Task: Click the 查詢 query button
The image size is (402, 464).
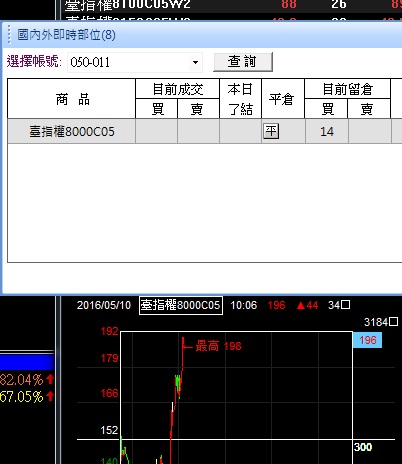Action: coord(243,62)
